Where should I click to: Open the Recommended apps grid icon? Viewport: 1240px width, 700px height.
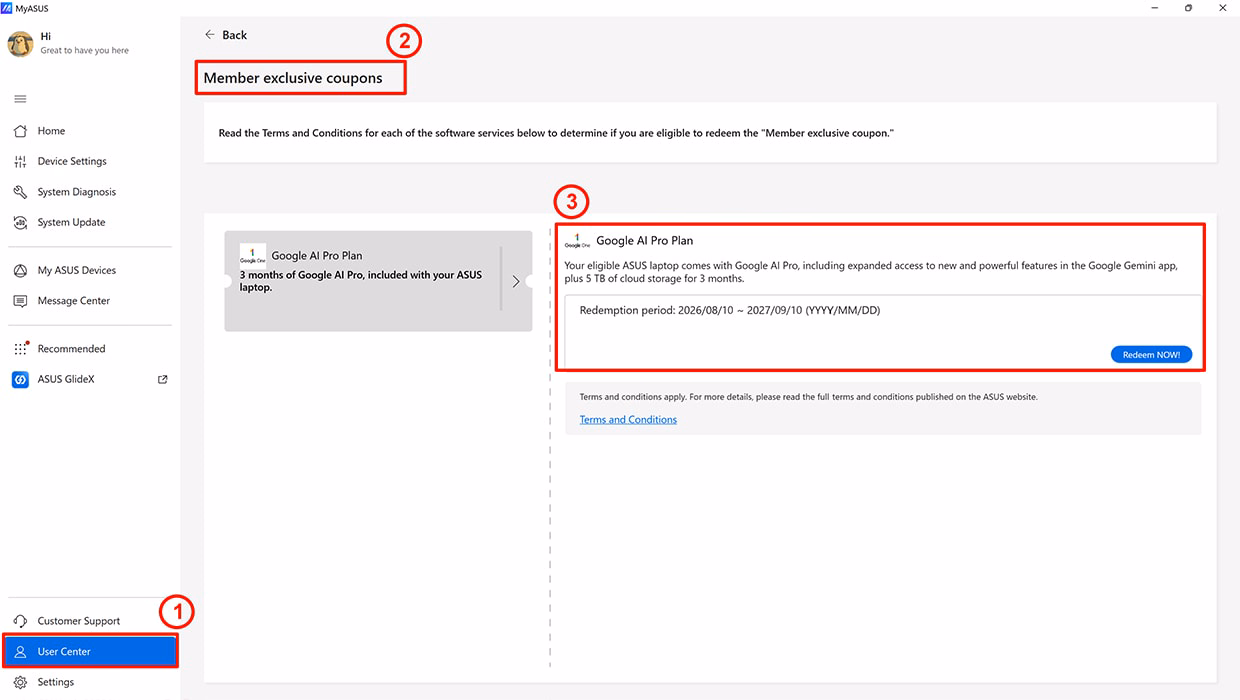click(x=20, y=349)
